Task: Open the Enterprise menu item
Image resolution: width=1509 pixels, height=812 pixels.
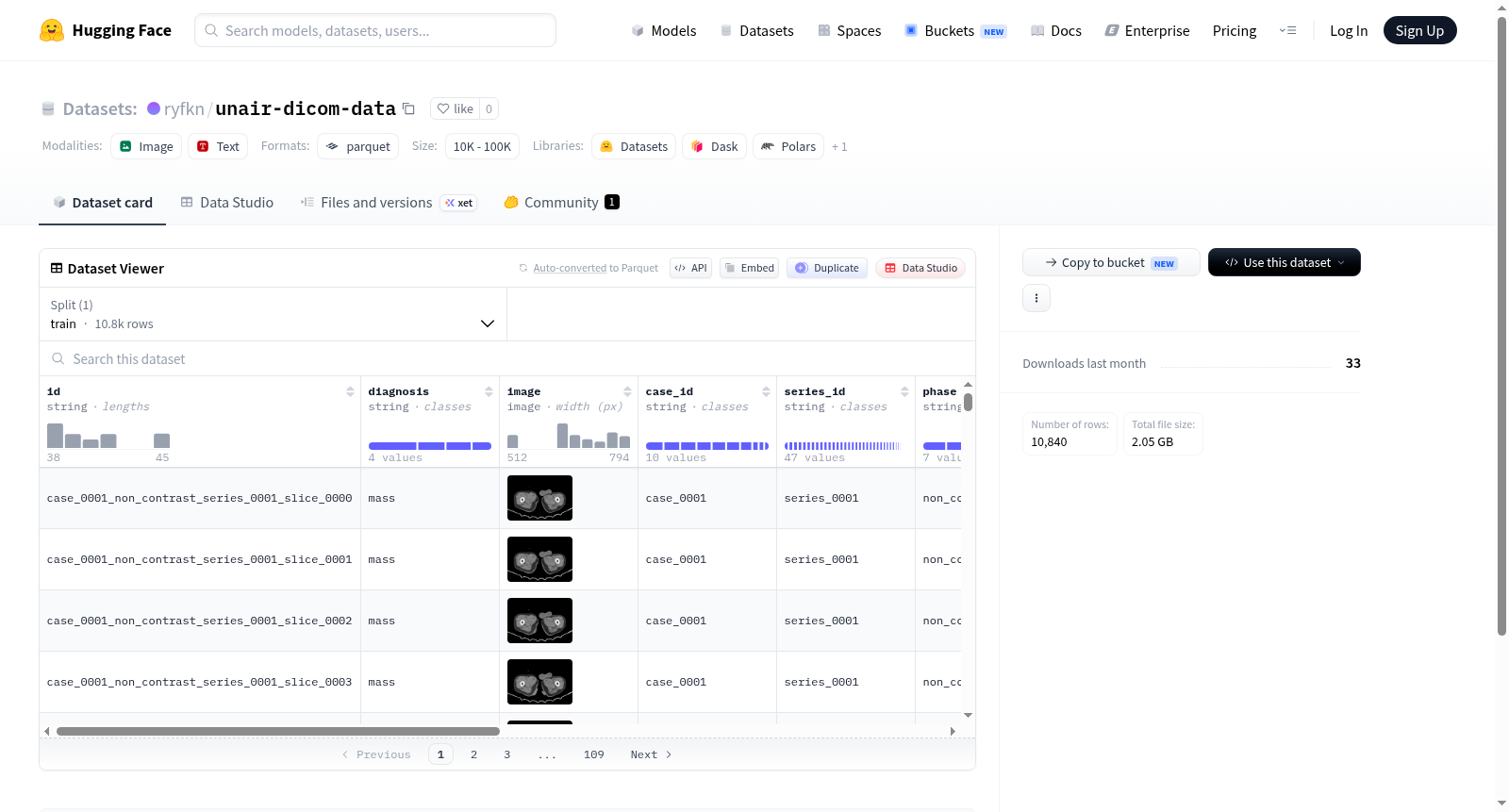Action: tap(1148, 30)
